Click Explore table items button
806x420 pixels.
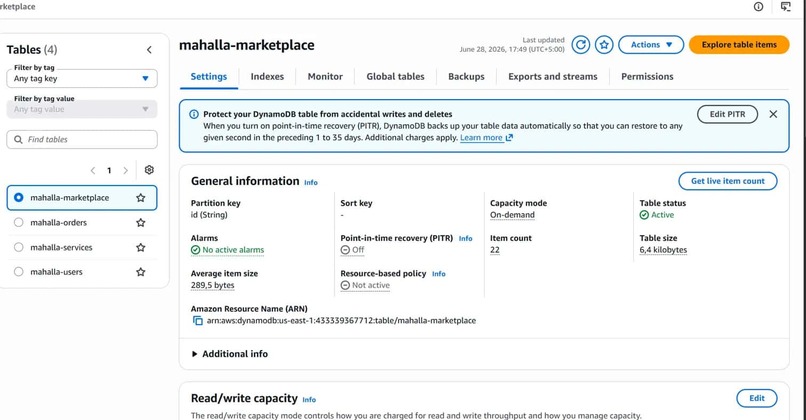tap(739, 45)
